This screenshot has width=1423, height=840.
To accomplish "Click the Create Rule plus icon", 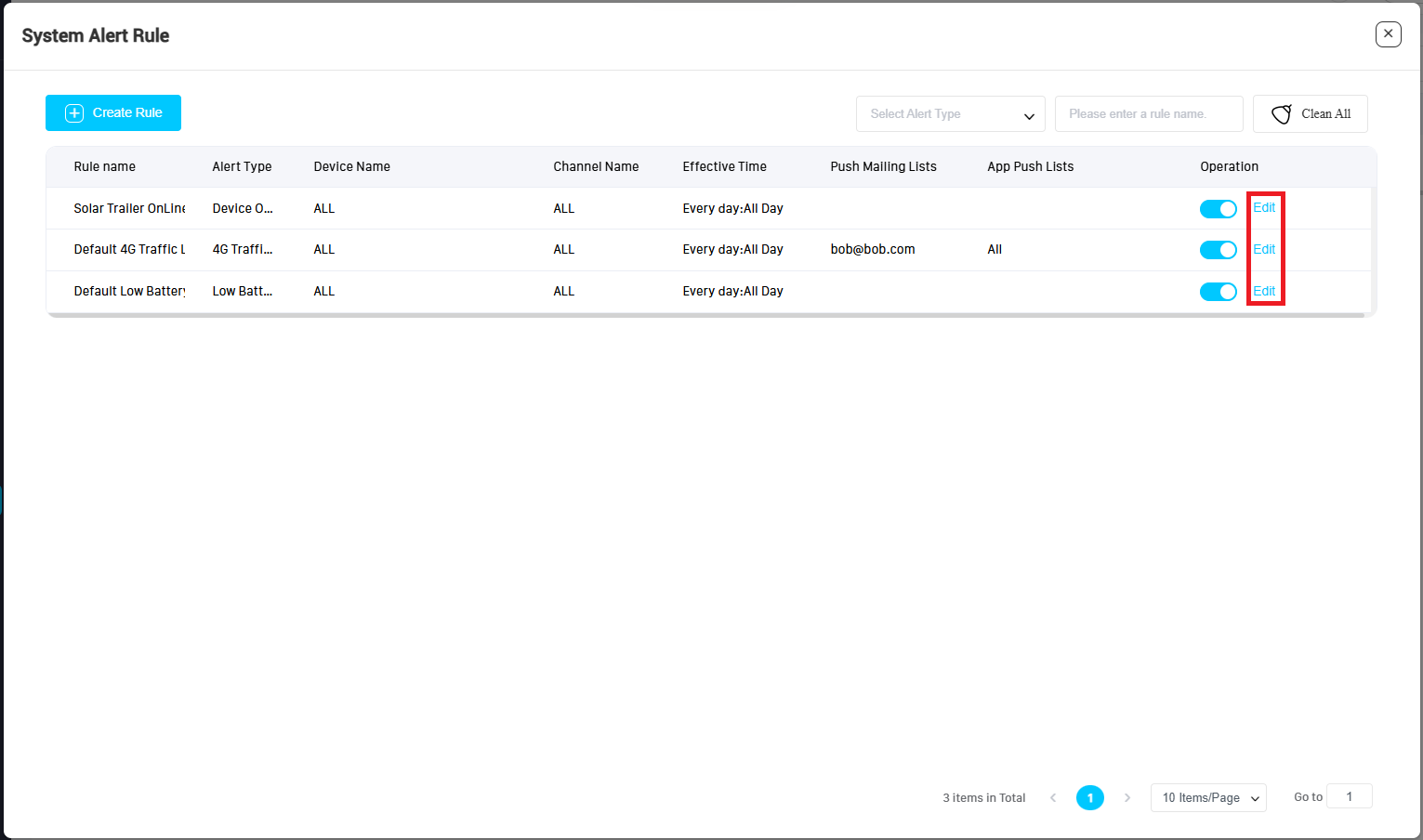I will (74, 113).
